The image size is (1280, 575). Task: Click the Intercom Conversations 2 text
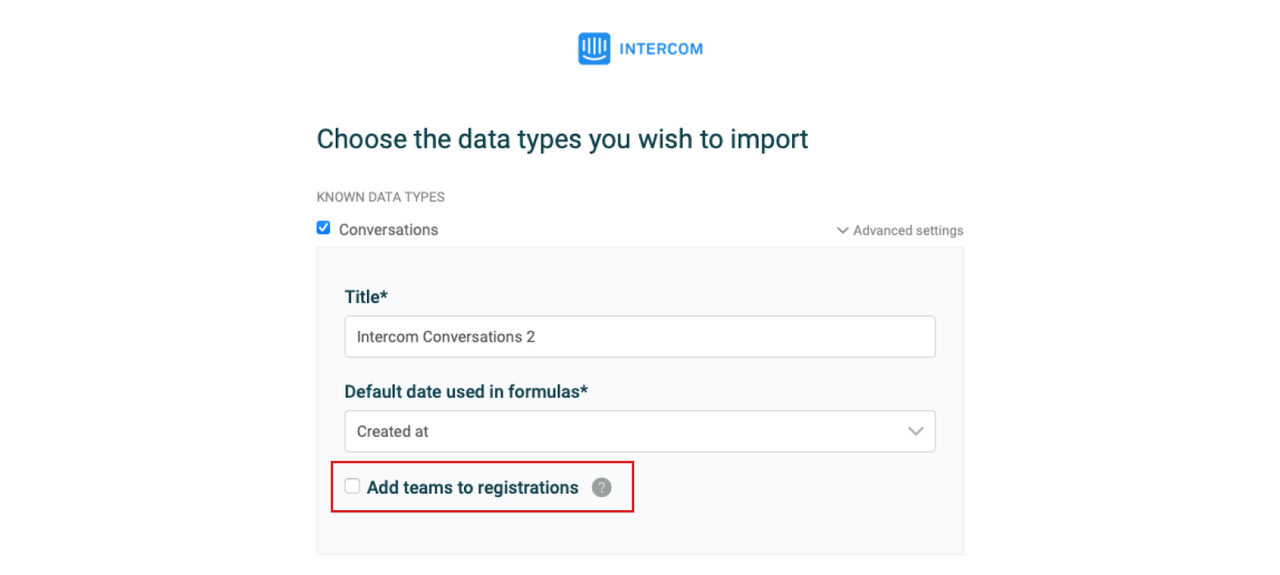[x=446, y=337]
